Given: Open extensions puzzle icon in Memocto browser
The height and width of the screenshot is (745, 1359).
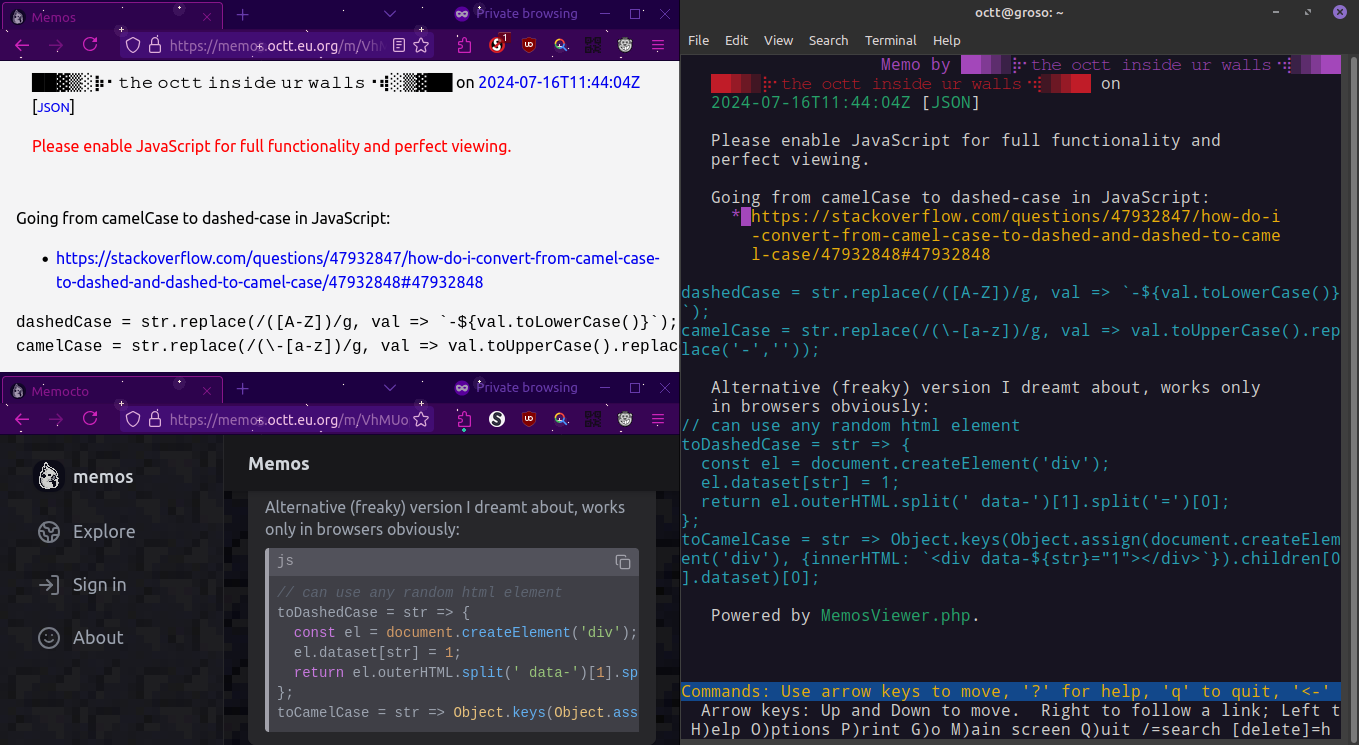Looking at the screenshot, I should [464, 419].
